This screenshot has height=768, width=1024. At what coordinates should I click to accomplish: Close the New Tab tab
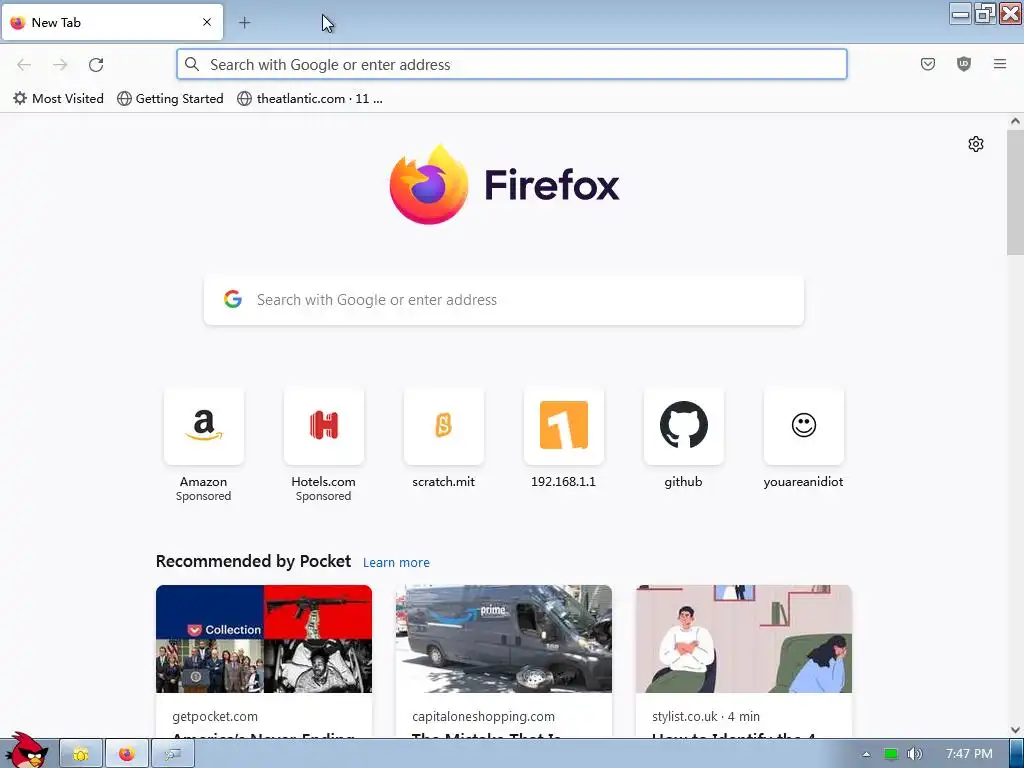(207, 22)
